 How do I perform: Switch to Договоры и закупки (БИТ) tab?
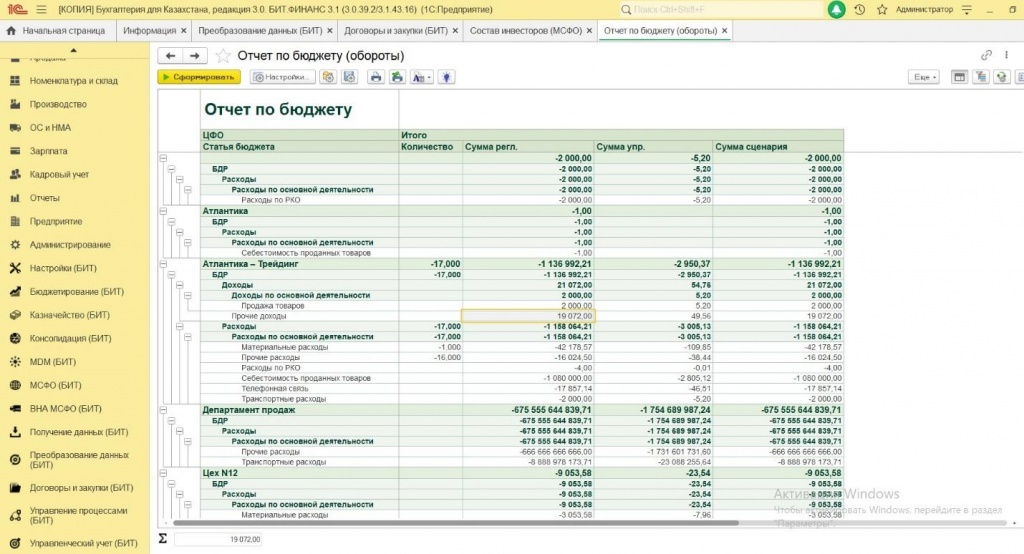[396, 31]
